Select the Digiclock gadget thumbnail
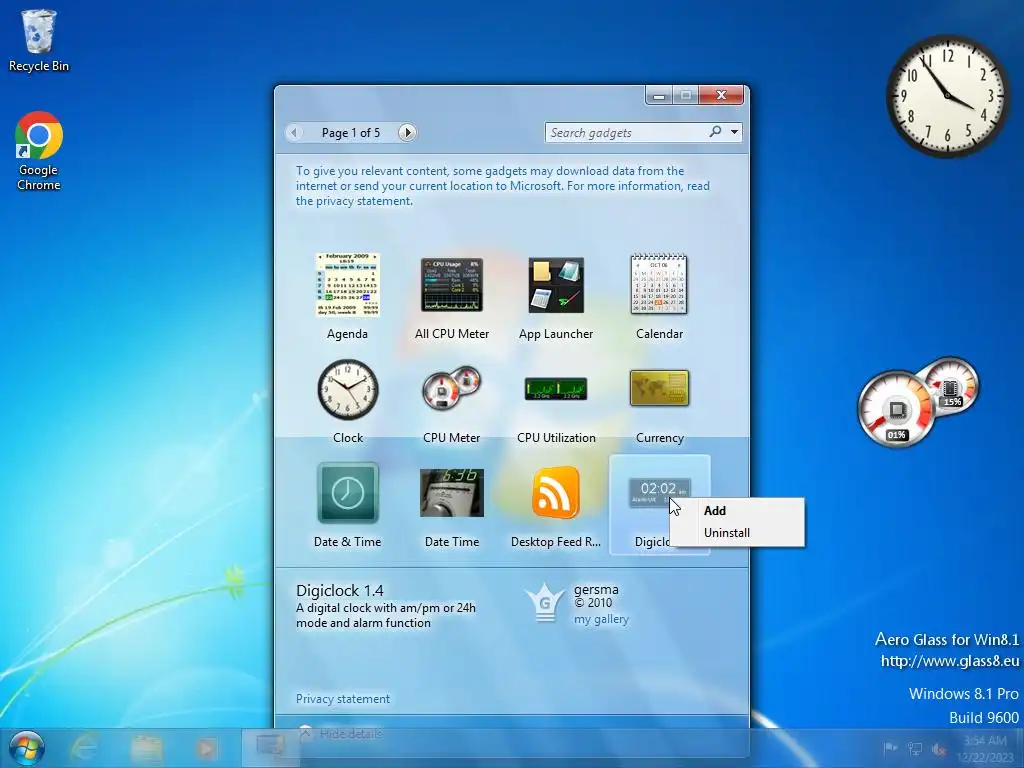This screenshot has width=1024, height=768. coord(659,492)
